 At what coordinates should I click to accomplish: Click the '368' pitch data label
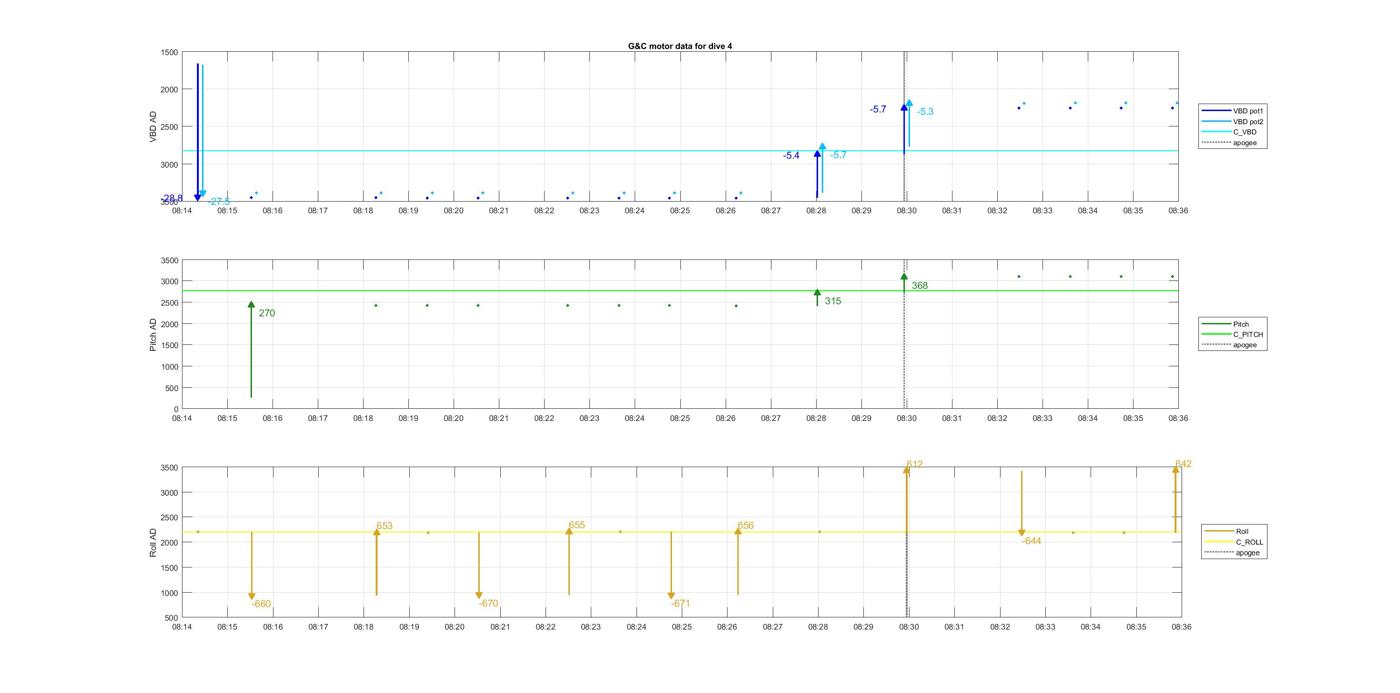(x=920, y=286)
